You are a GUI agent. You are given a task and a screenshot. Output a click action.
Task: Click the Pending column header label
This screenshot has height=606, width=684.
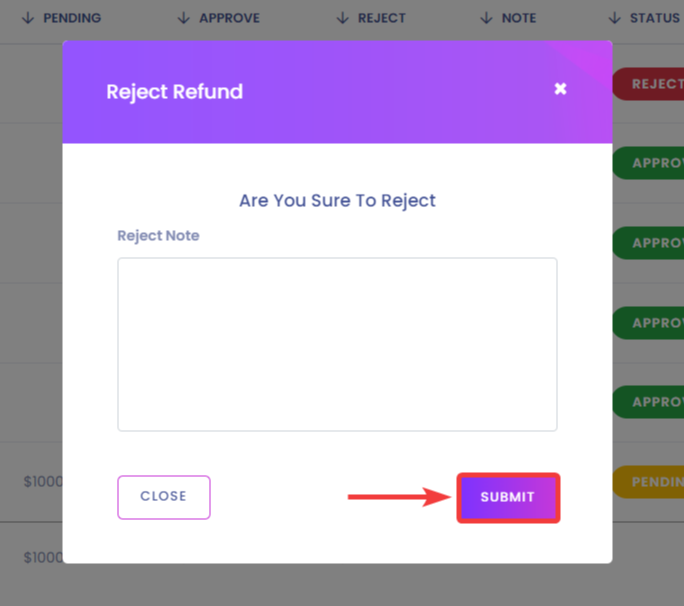[72, 18]
